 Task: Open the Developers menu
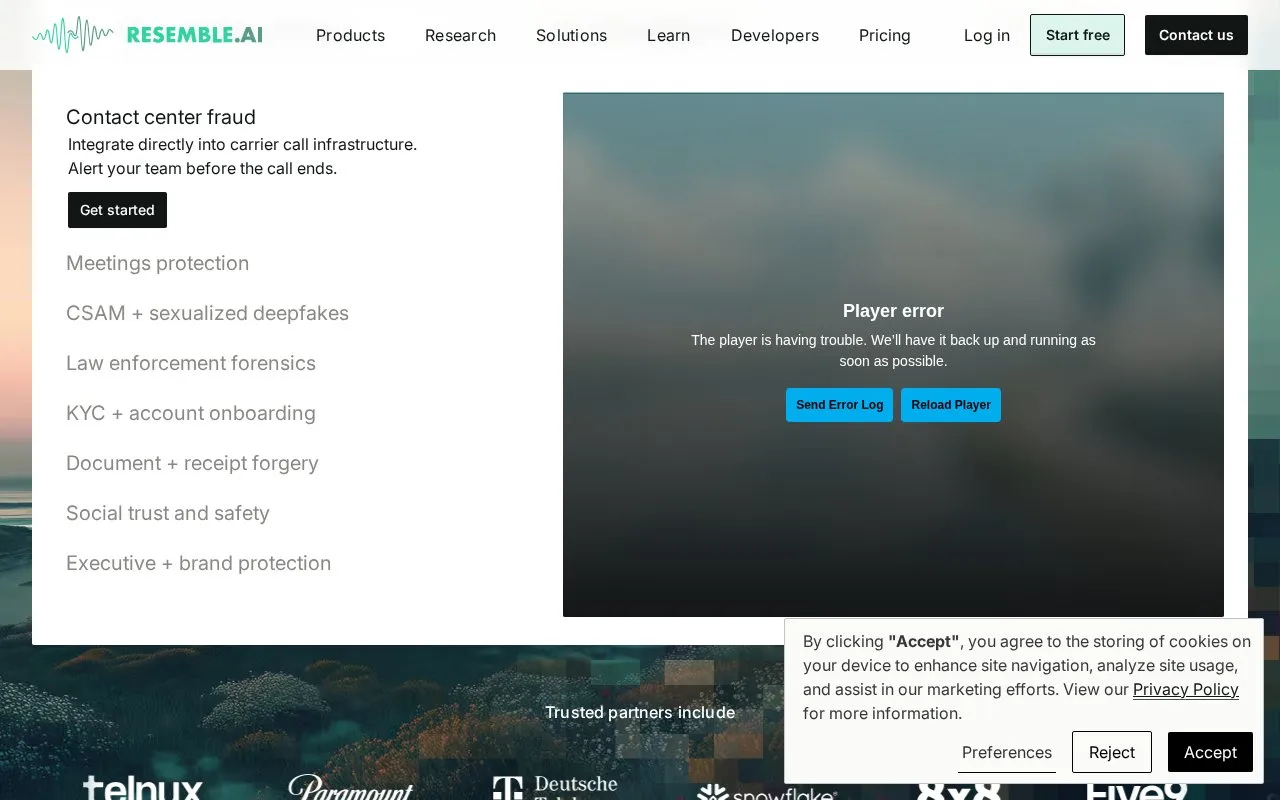775,35
